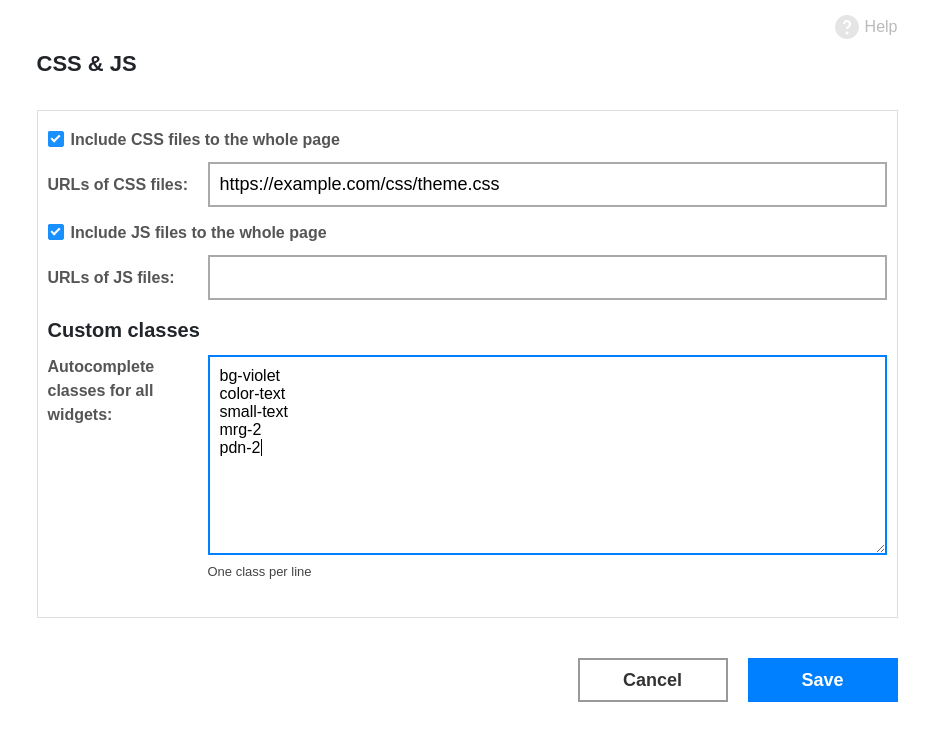Place cursor on the mrg-2 line

[240, 429]
